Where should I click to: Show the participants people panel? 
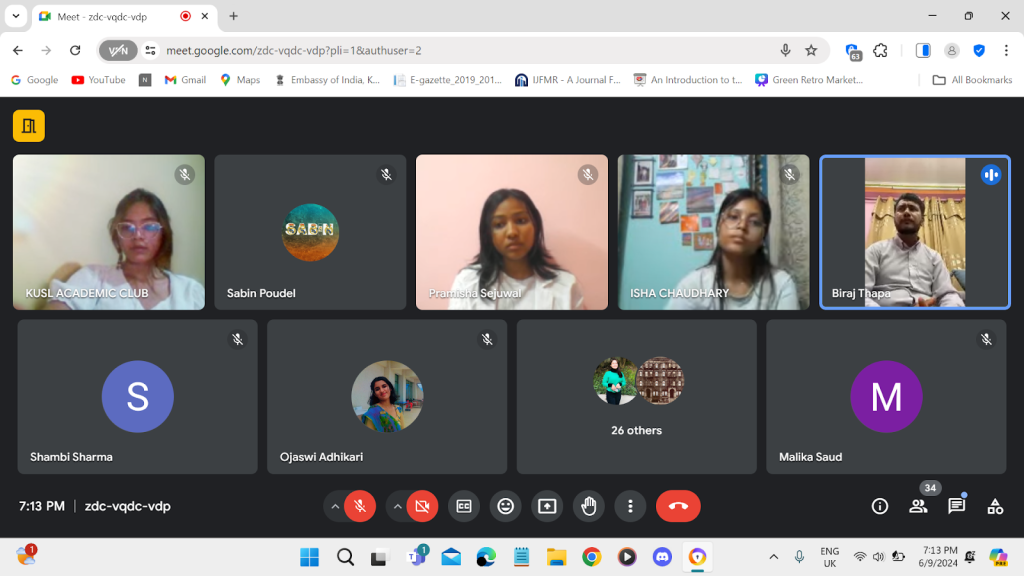coord(918,506)
